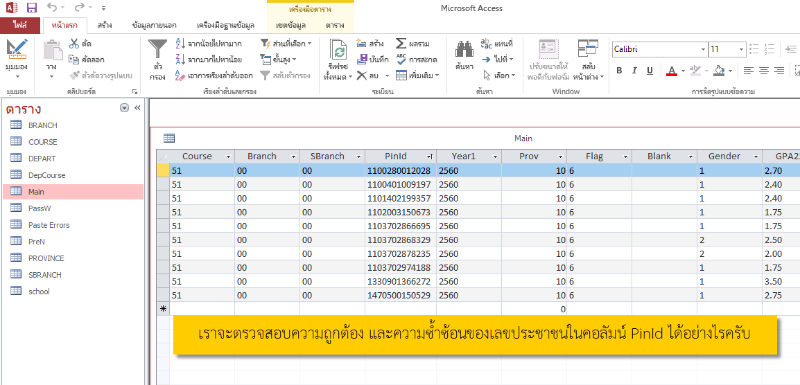Click the numbered list icon
800x385 pixels.
770,49
